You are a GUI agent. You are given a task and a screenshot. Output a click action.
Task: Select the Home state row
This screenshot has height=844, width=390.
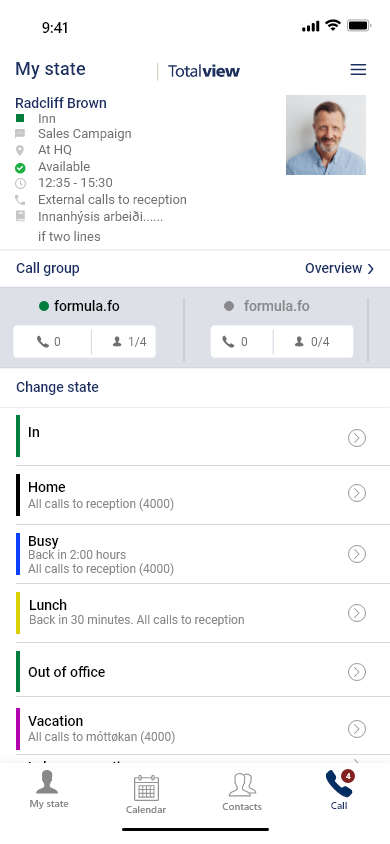tap(195, 495)
